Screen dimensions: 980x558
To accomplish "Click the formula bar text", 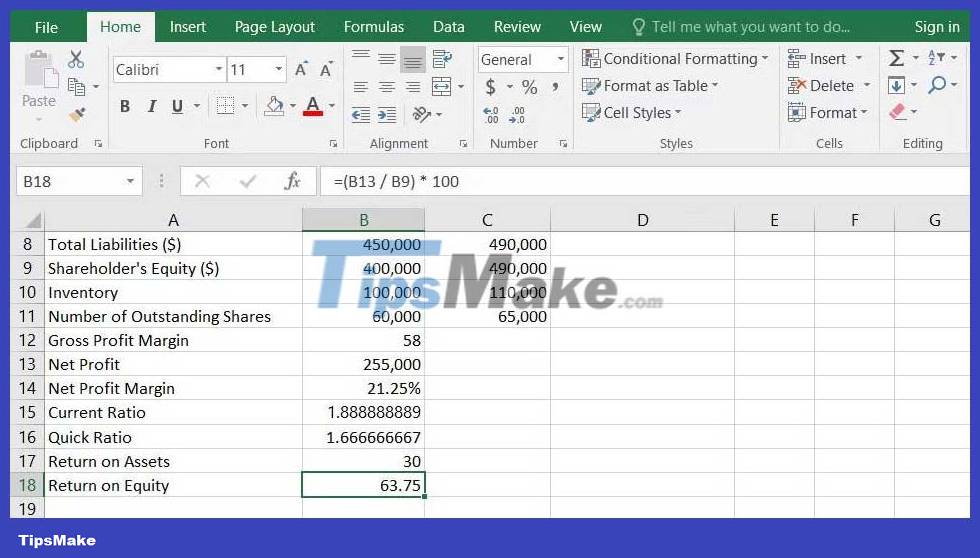I will tap(396, 182).
